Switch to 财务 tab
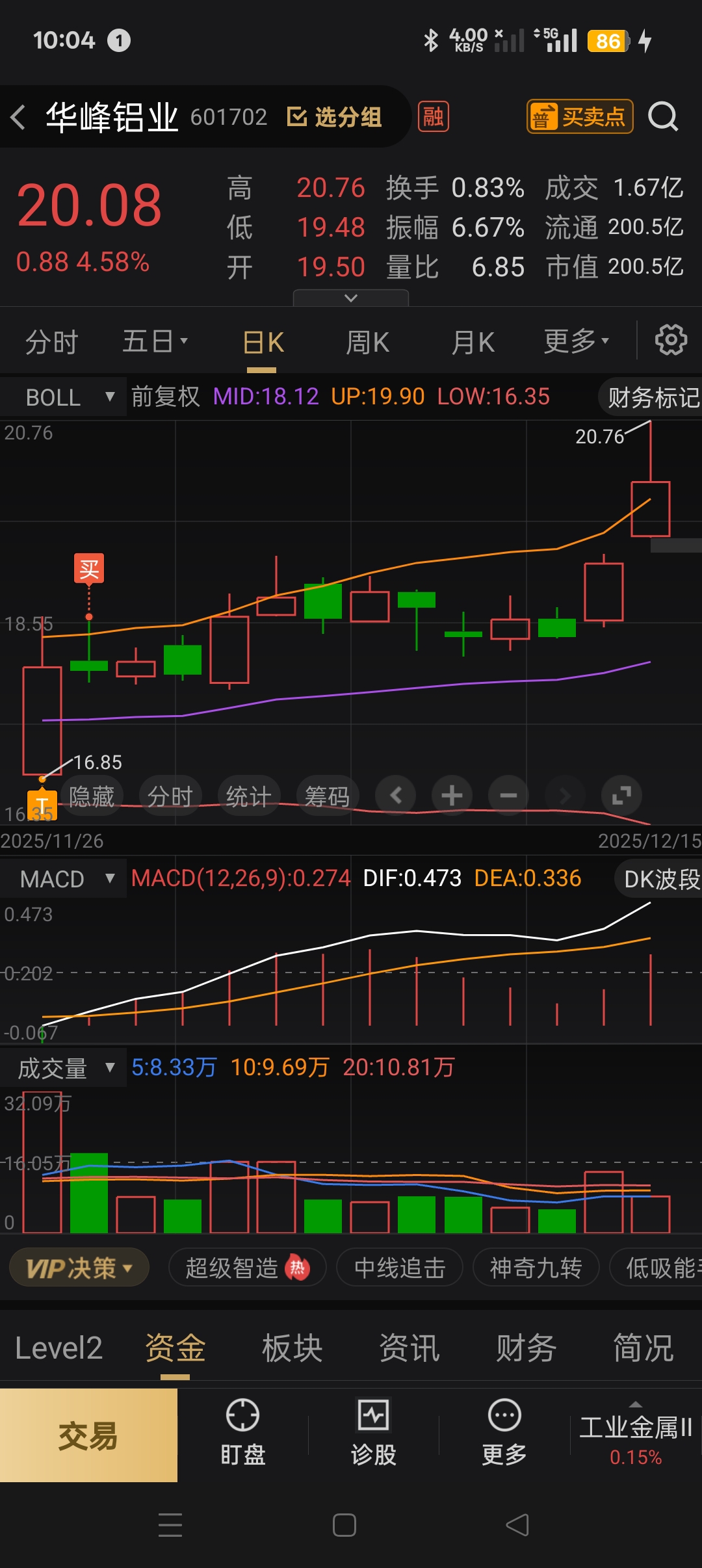Screen dimensions: 702x1568 (526, 1348)
